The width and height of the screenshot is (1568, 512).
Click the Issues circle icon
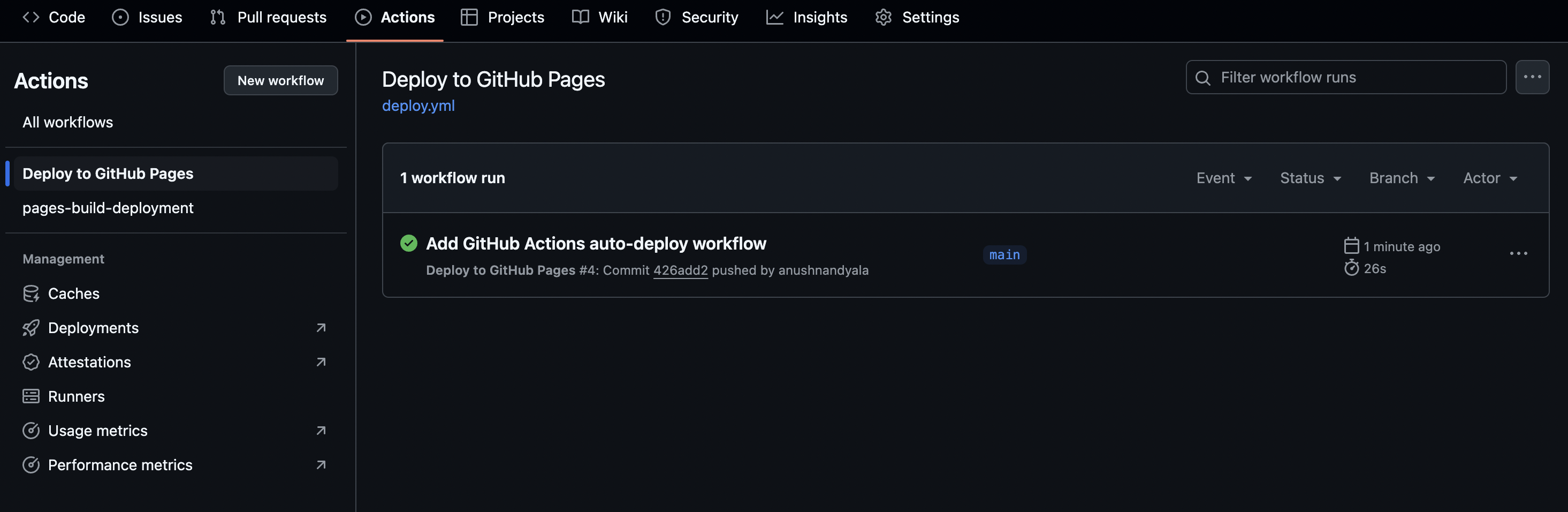pyautogui.click(x=120, y=17)
